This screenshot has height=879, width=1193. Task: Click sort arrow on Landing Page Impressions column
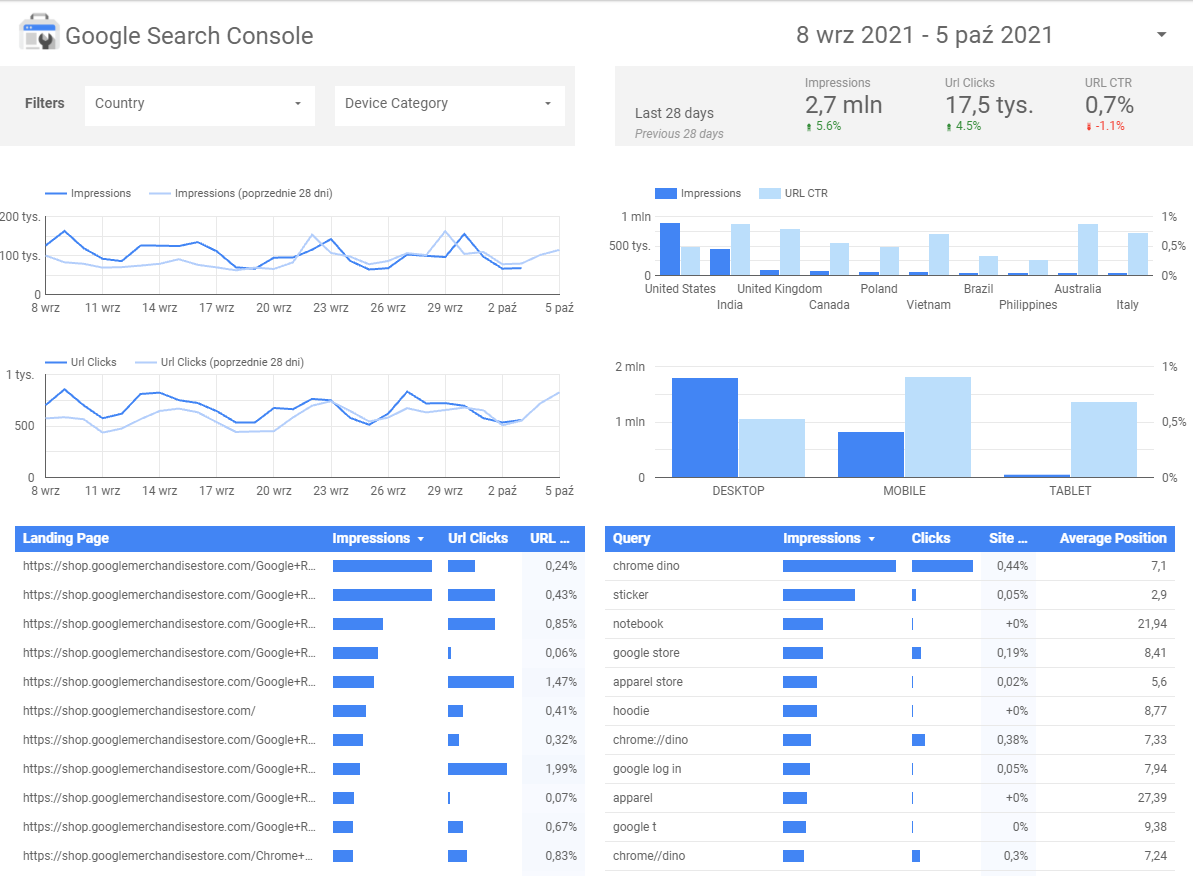click(421, 539)
